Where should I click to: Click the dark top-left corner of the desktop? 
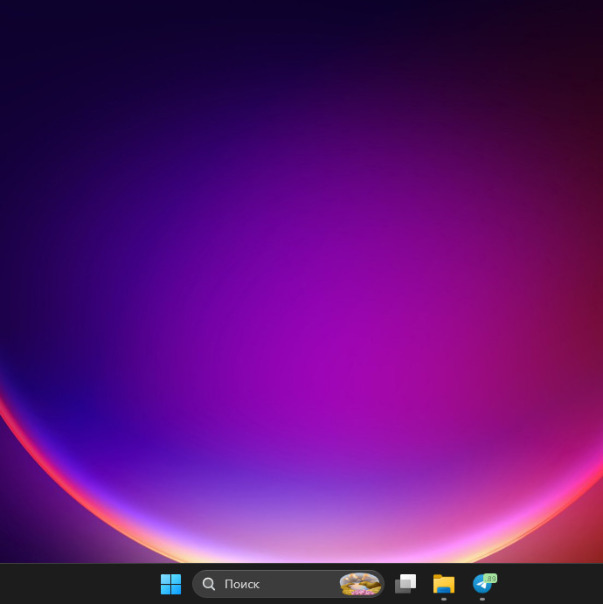pos(15,15)
